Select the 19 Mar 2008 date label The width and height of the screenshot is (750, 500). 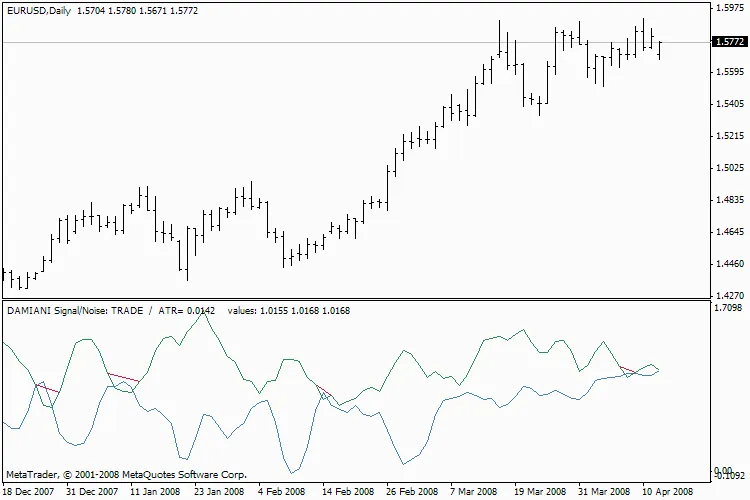pyautogui.click(x=539, y=492)
